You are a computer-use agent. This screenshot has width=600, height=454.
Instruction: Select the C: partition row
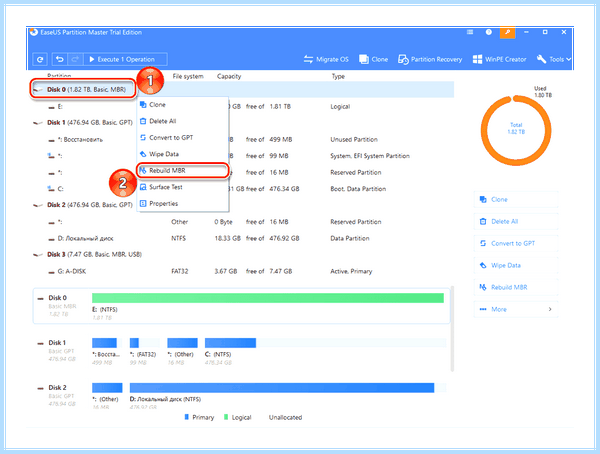pyautogui.click(x=243, y=189)
